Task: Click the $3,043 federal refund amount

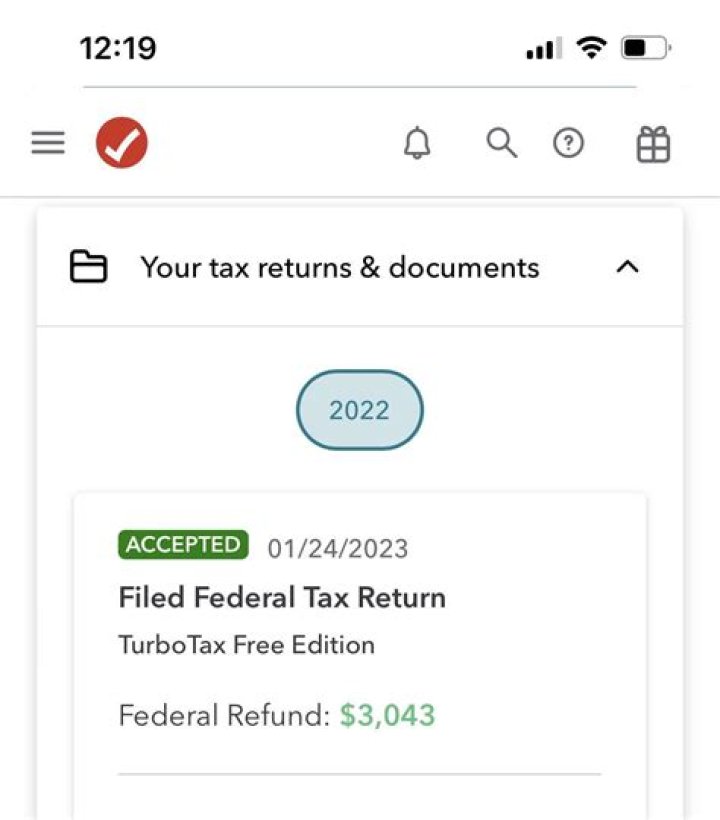Action: pos(387,716)
